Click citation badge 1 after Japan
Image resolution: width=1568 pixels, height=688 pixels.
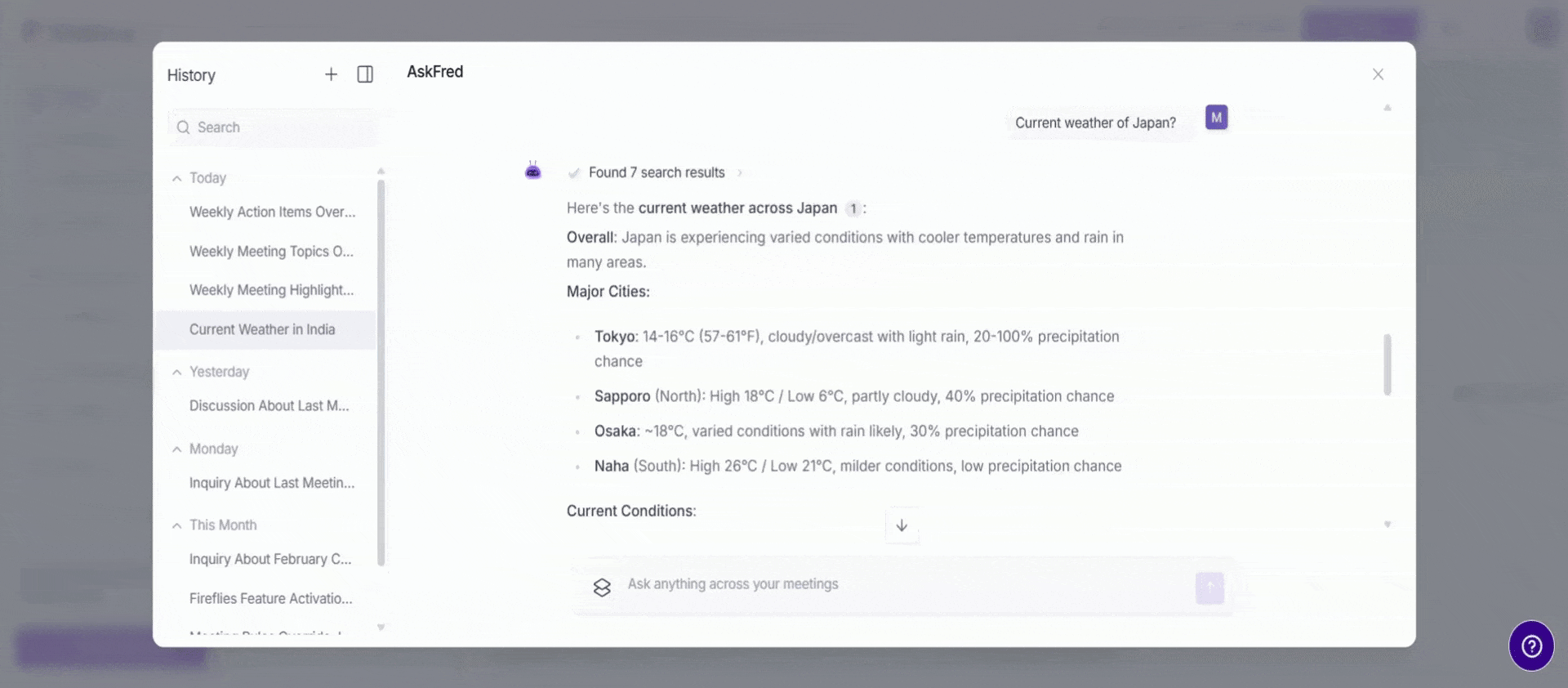coord(853,208)
